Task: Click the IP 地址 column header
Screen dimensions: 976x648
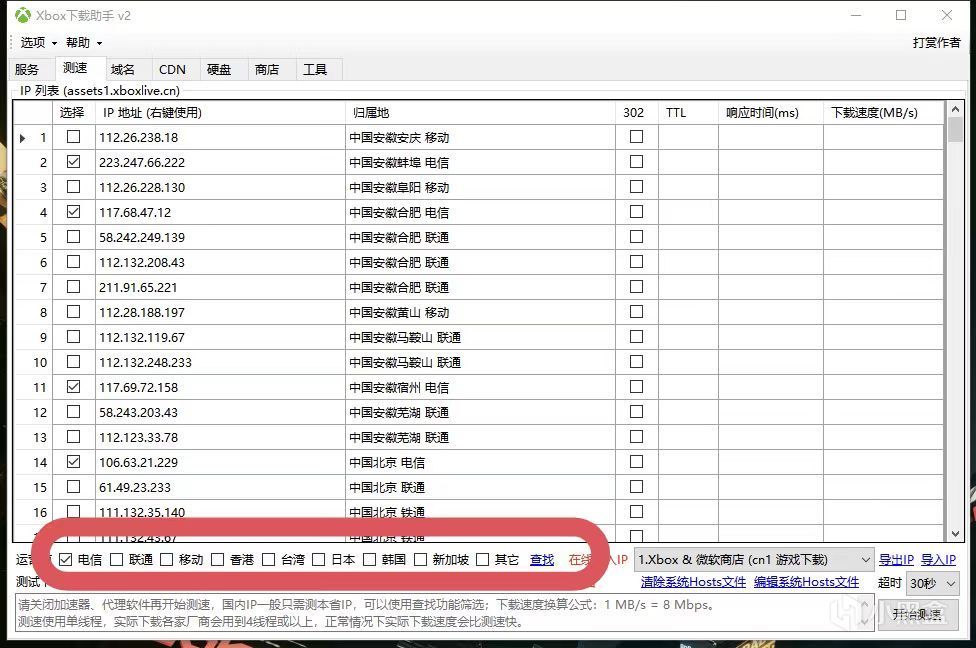Action: (x=220, y=113)
